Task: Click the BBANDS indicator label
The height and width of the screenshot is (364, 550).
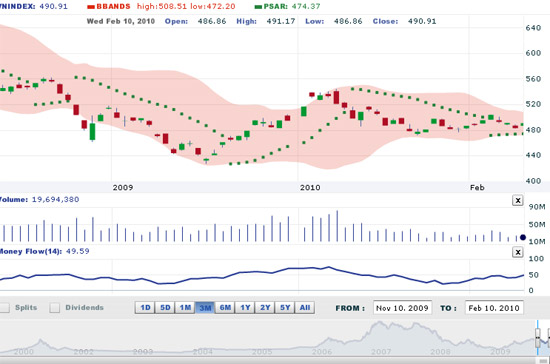Action: click(113, 6)
